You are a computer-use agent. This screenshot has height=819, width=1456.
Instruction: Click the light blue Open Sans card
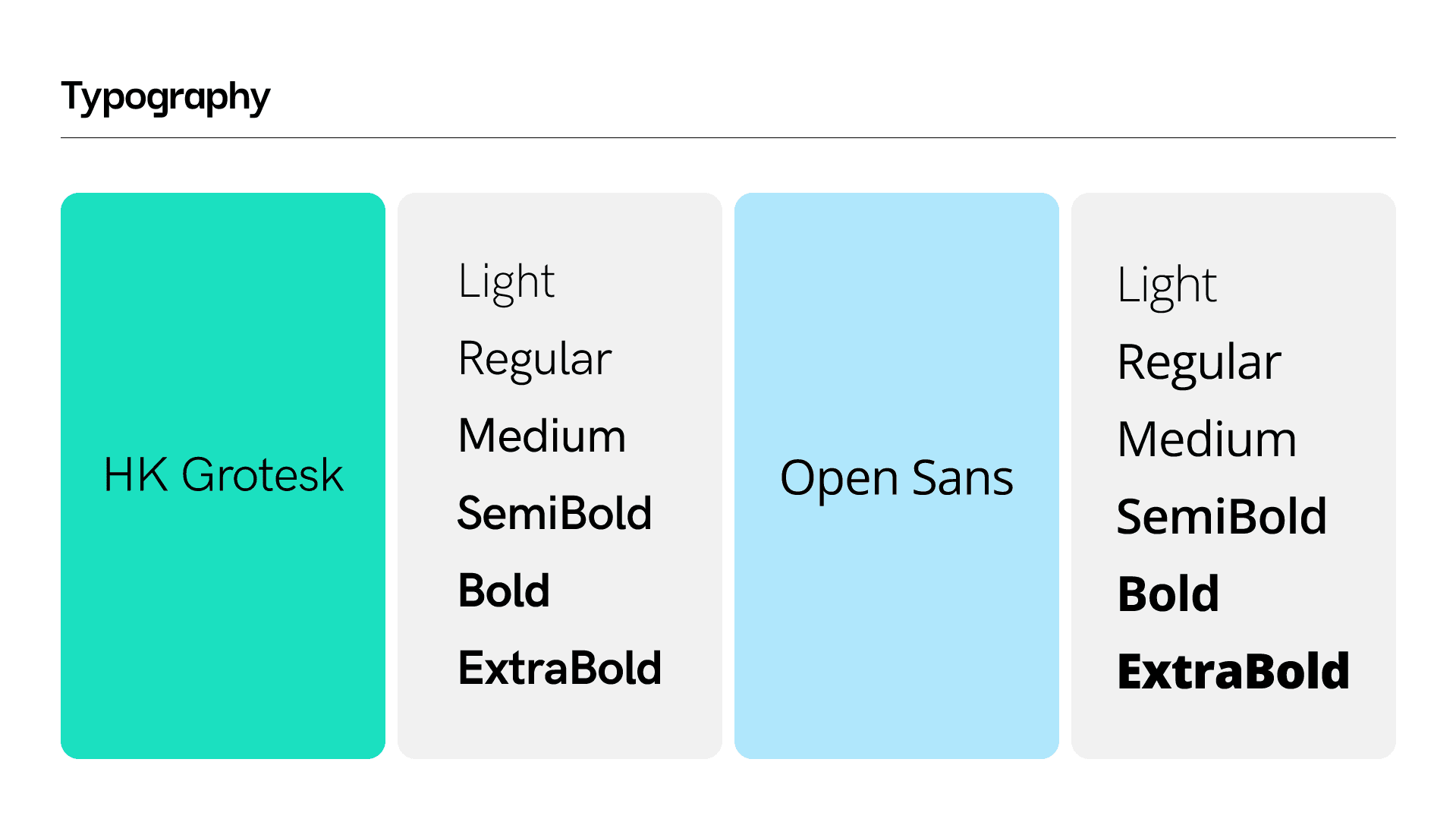897,476
